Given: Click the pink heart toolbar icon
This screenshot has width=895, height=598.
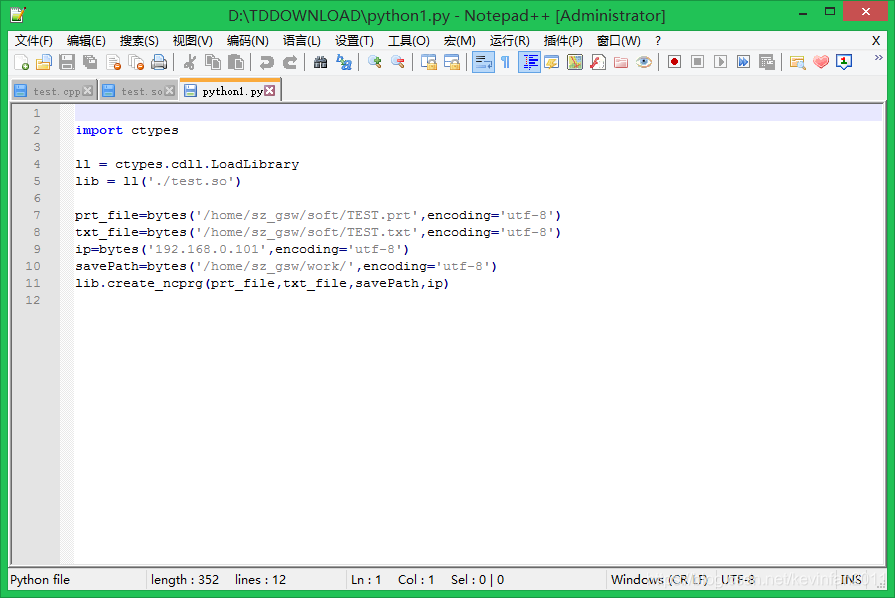Looking at the screenshot, I should point(821,62).
